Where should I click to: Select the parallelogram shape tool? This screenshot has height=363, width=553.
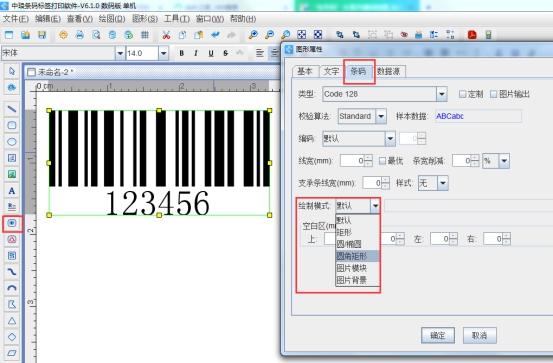(x=12, y=353)
